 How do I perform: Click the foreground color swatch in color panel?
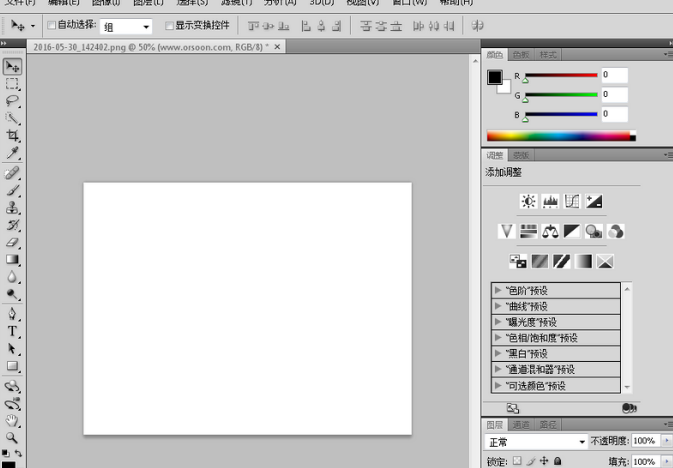coord(494,78)
